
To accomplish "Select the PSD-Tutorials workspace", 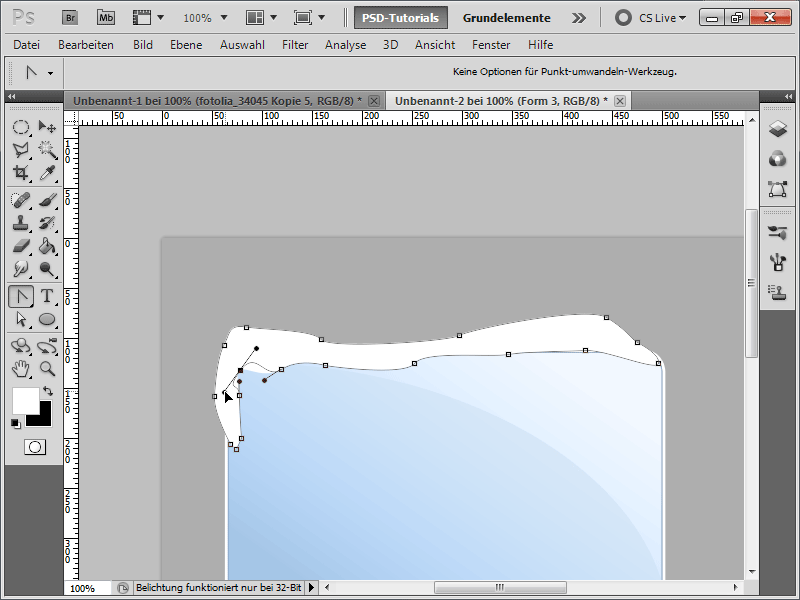I will pyautogui.click(x=401, y=18).
